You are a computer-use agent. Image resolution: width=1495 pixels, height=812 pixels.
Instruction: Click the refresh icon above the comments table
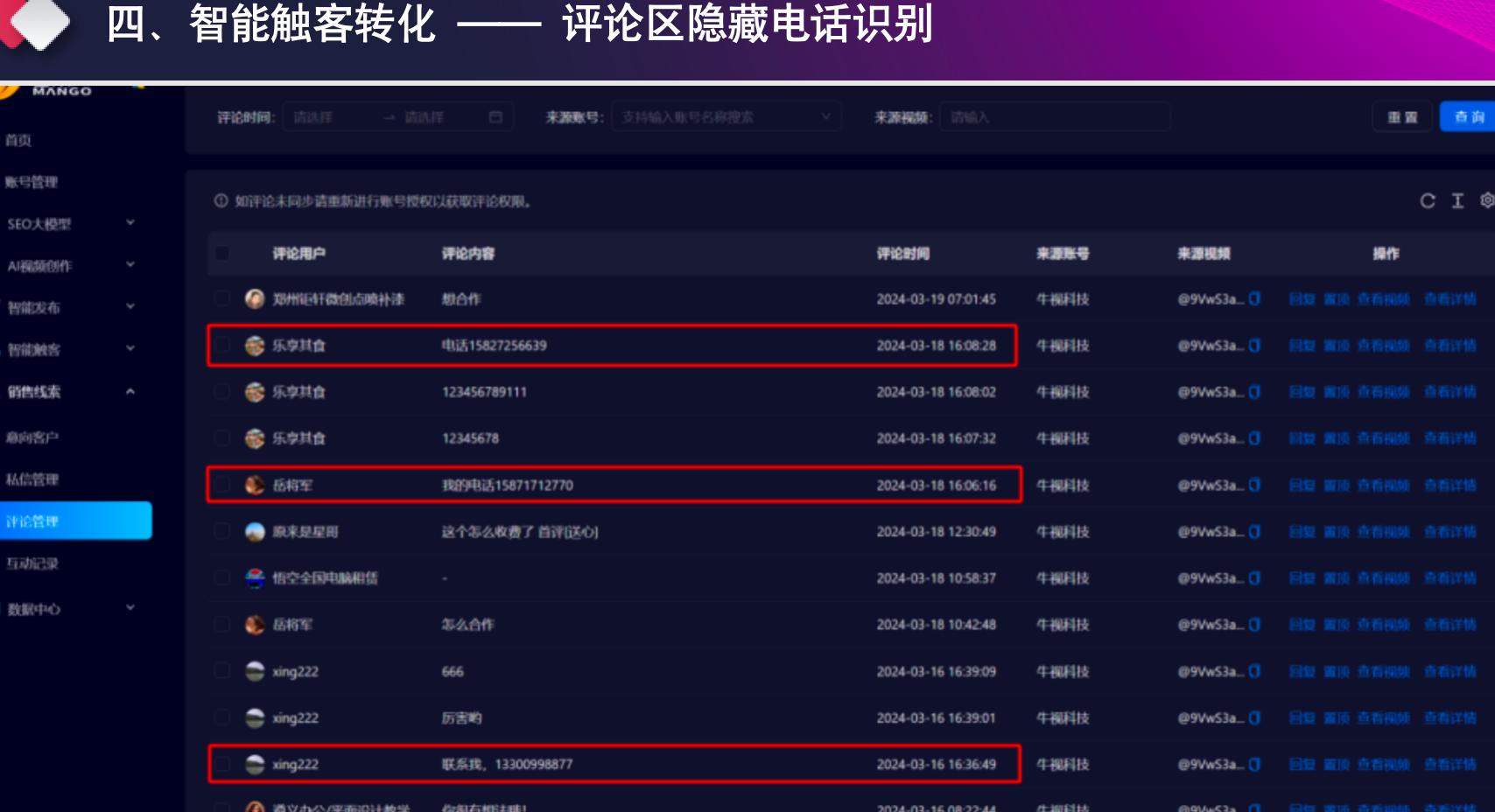pos(1427,201)
